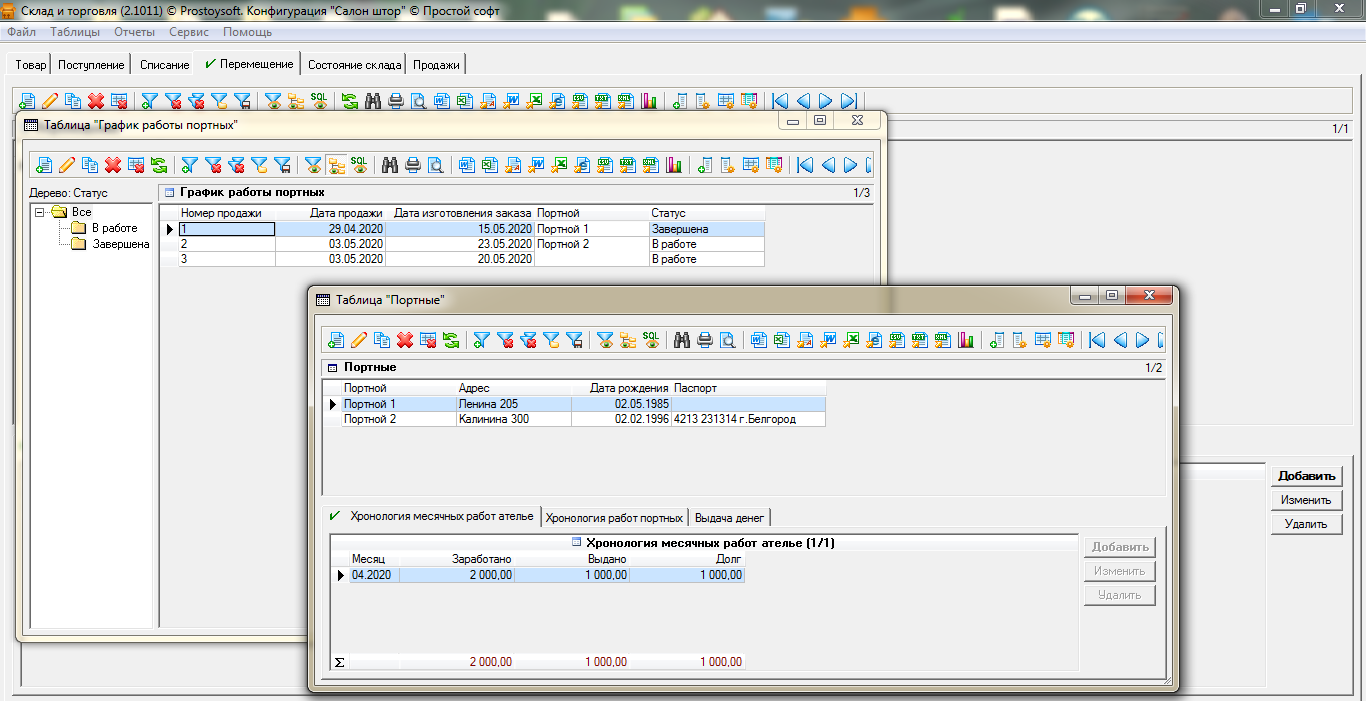Viewport: 1366px width, 701px height.
Task: Click the pencil edit icon in График работы портных toolbar
Action: [67, 165]
